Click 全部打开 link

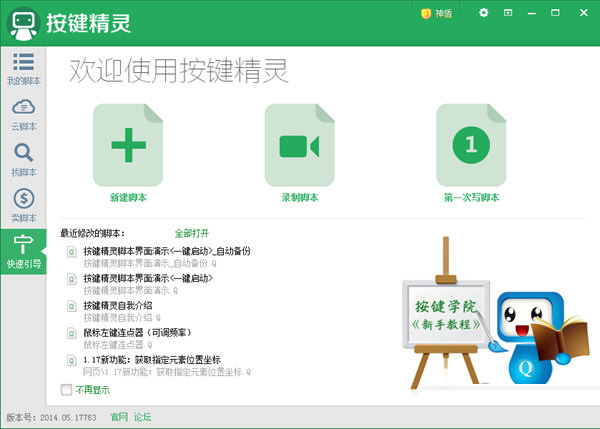click(x=192, y=233)
